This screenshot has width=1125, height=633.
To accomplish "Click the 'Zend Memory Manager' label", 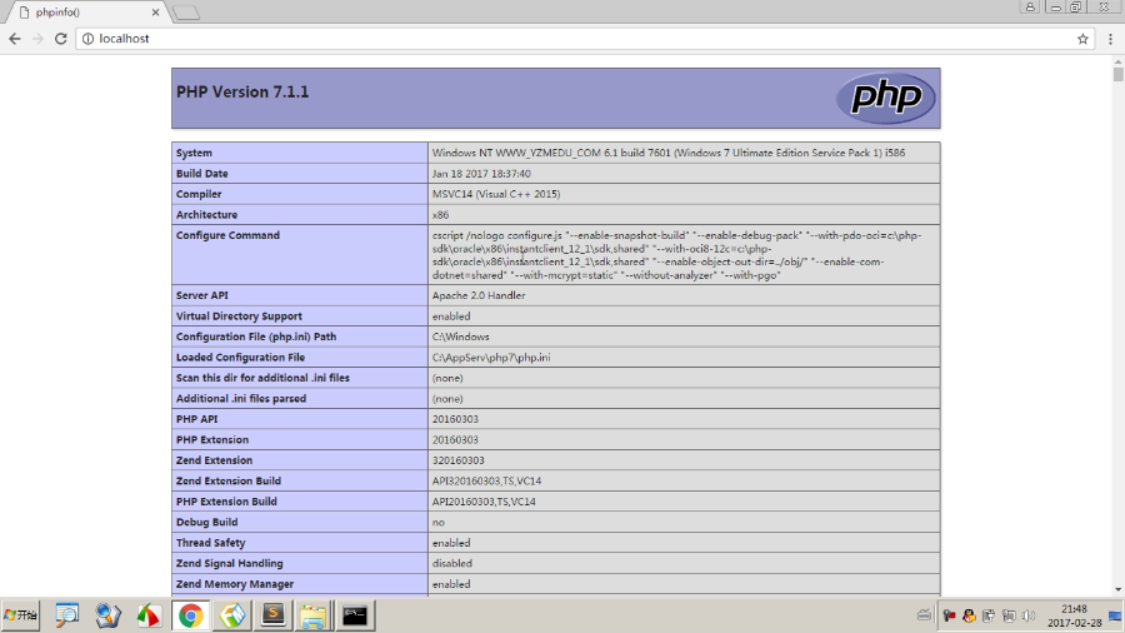I will pyautogui.click(x=235, y=584).
